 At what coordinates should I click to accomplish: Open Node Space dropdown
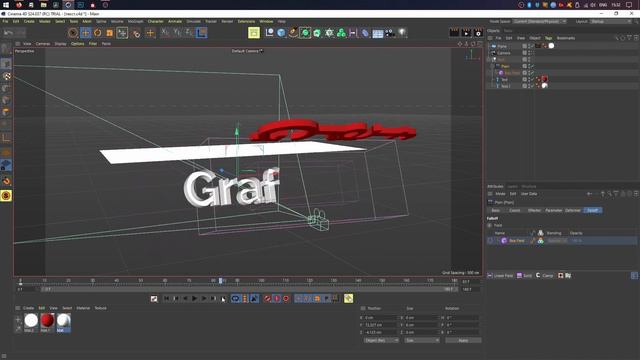539,21
